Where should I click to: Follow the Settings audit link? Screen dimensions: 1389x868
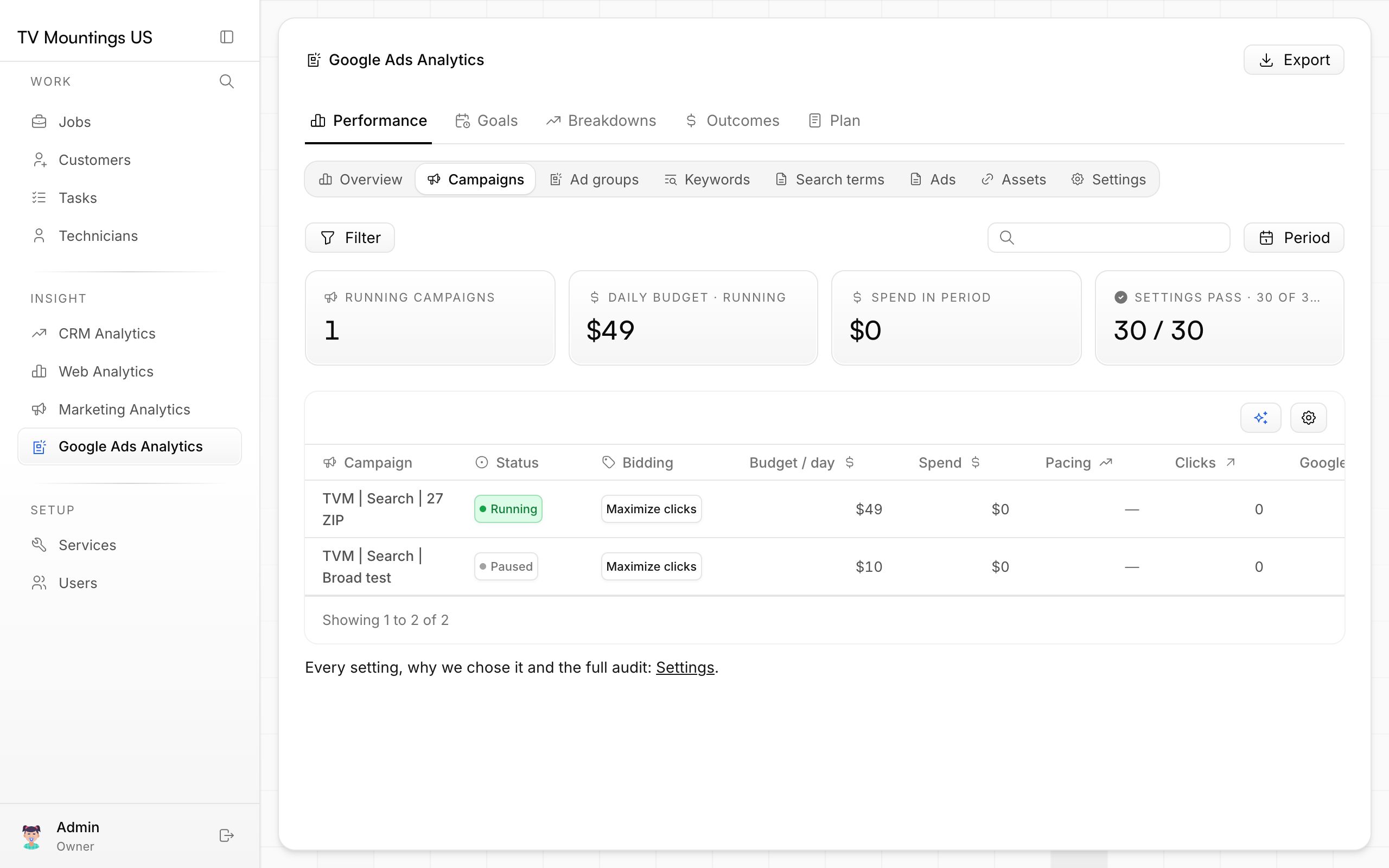[685, 668]
